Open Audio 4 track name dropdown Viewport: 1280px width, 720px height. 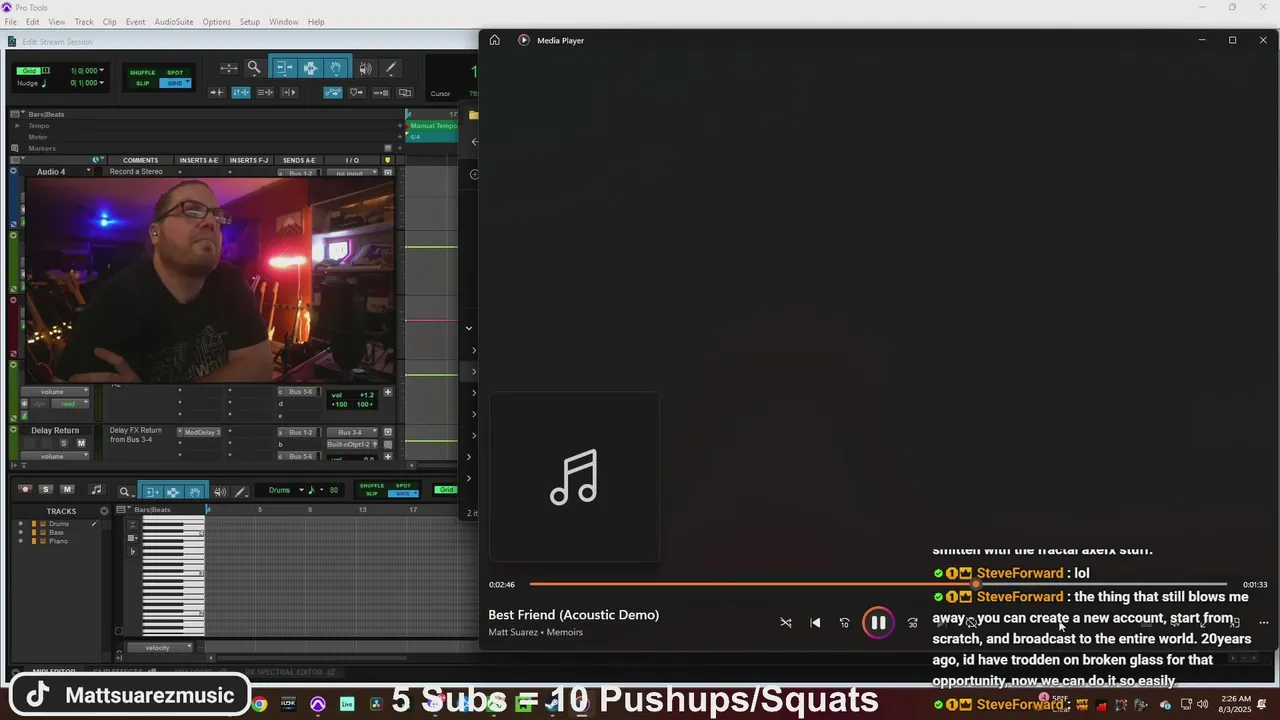tap(88, 172)
